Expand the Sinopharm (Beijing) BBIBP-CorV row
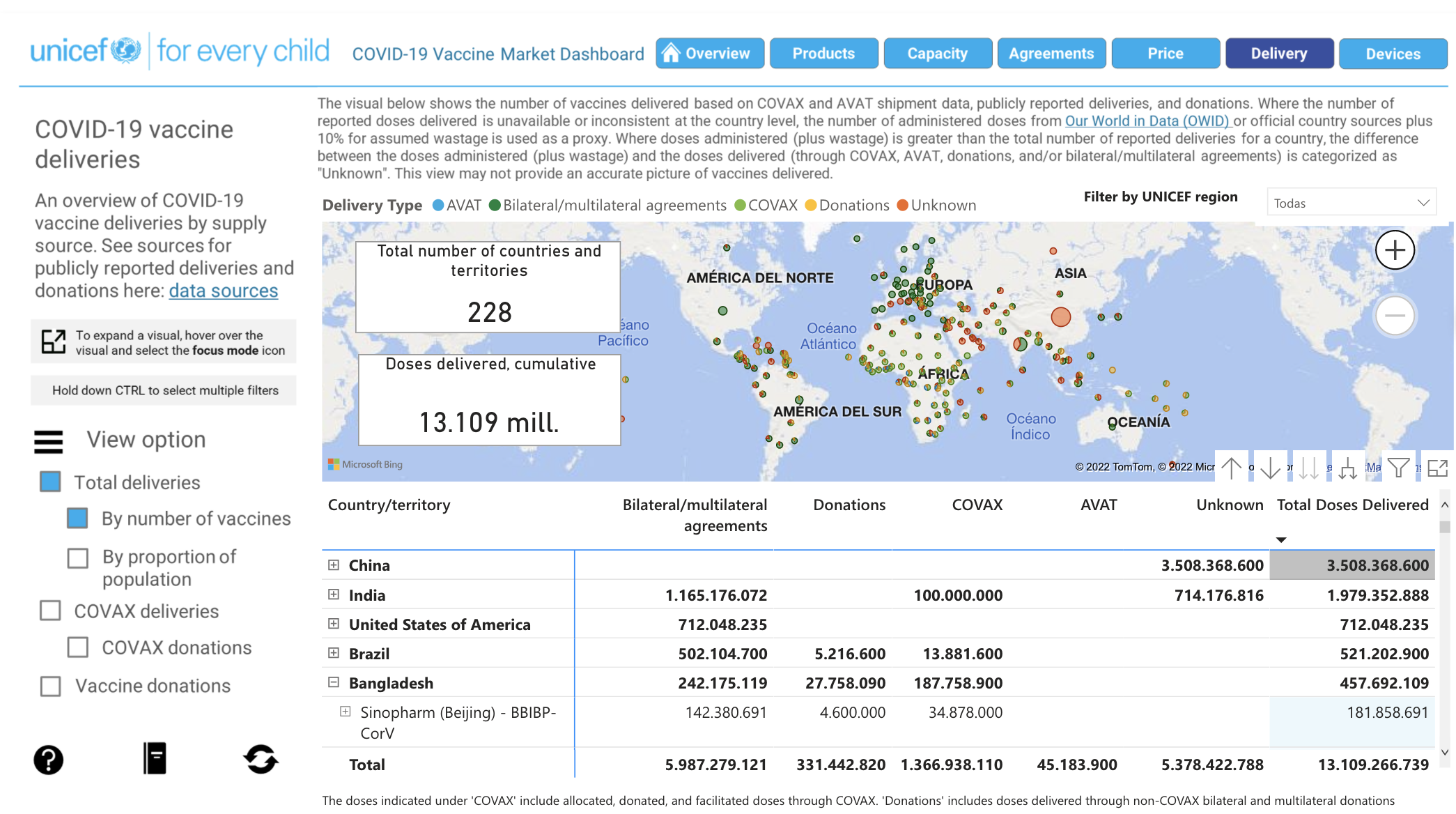This screenshot has width=1456, height=814. (345, 712)
